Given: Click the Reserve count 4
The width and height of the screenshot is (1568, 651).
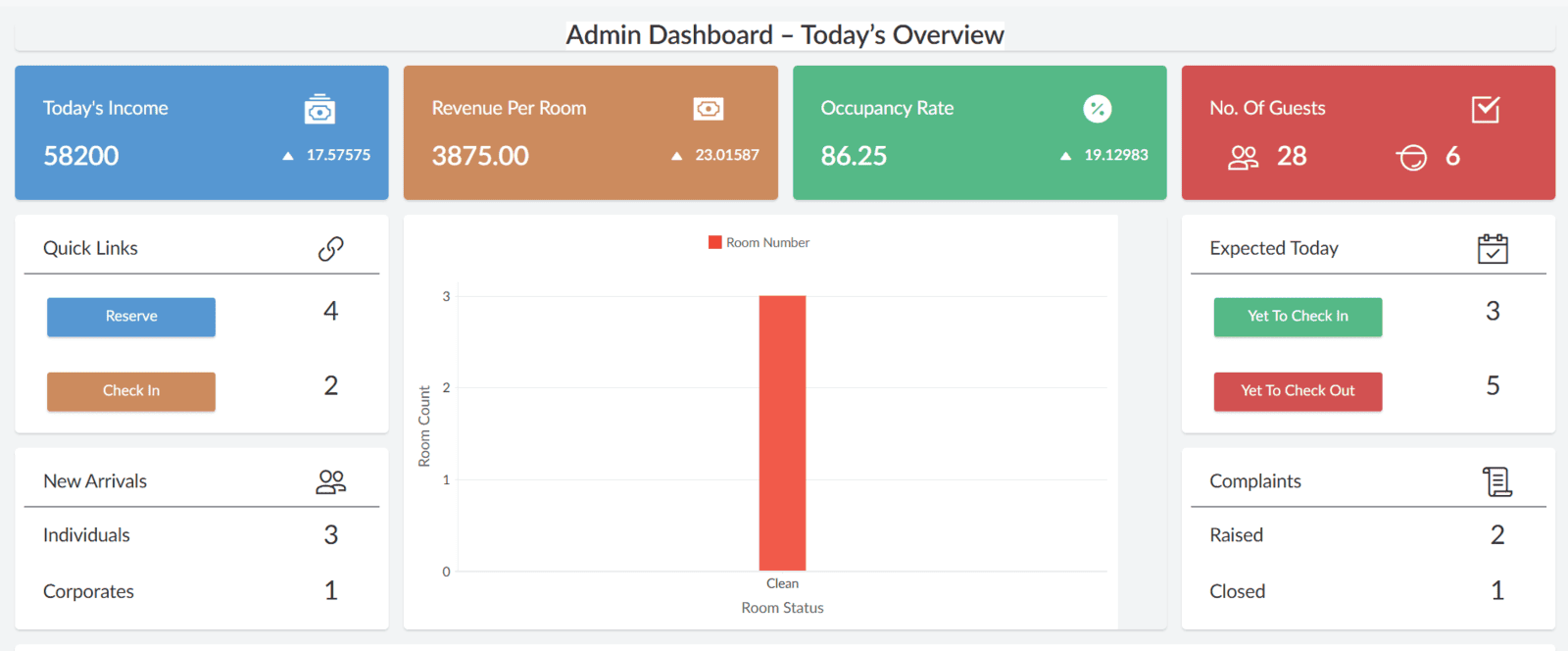Looking at the screenshot, I should click(331, 311).
